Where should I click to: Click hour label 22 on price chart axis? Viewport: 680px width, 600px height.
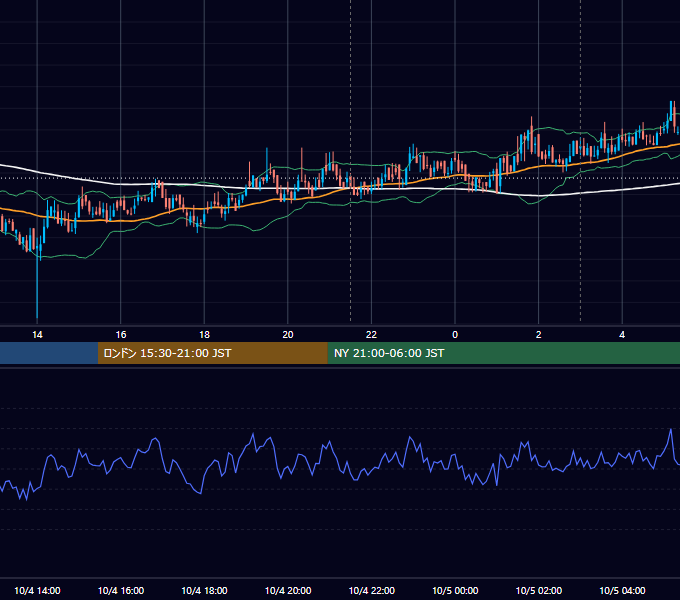[x=372, y=335]
